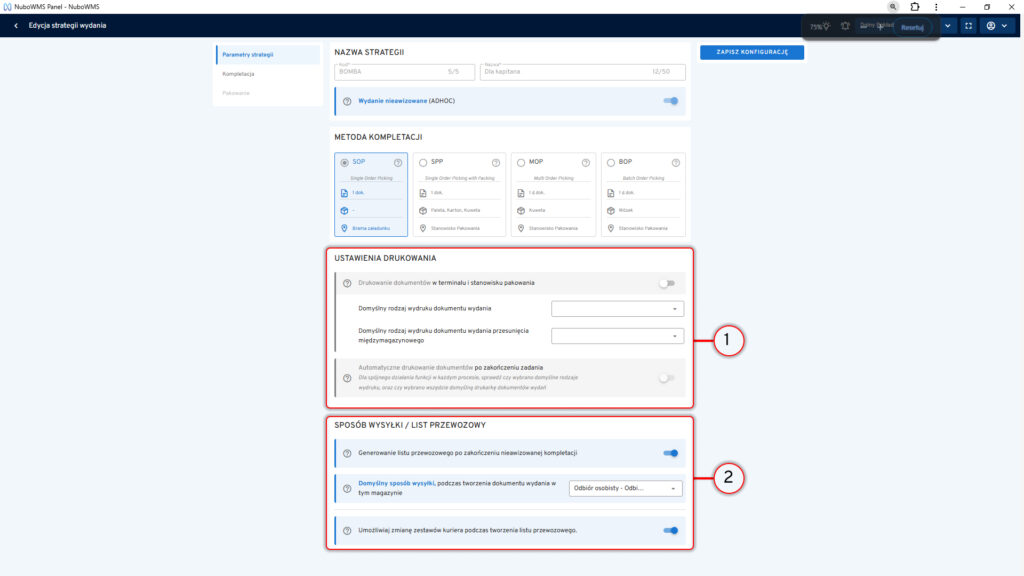Expand Domyślny rodzaj wydruku dokumentu wydania dropdown

[x=617, y=309]
